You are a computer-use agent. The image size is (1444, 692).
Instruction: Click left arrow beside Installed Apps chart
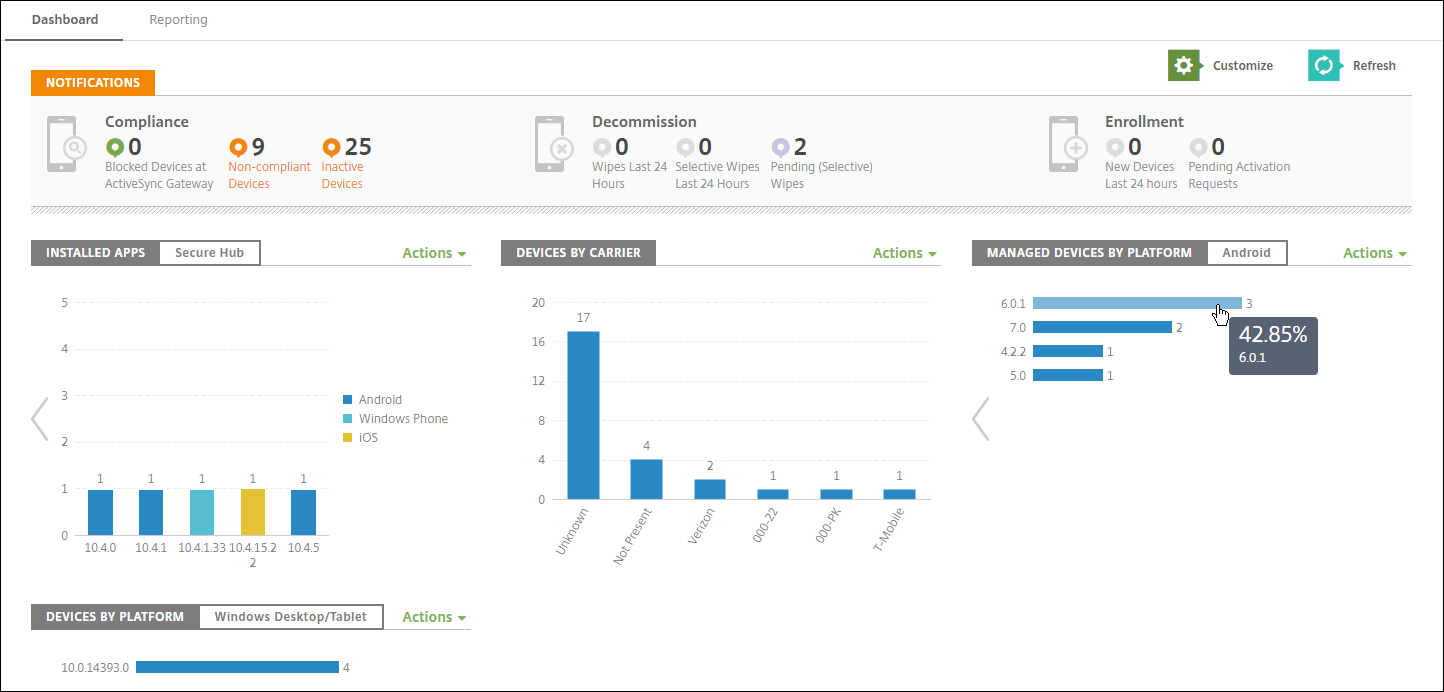pos(40,419)
